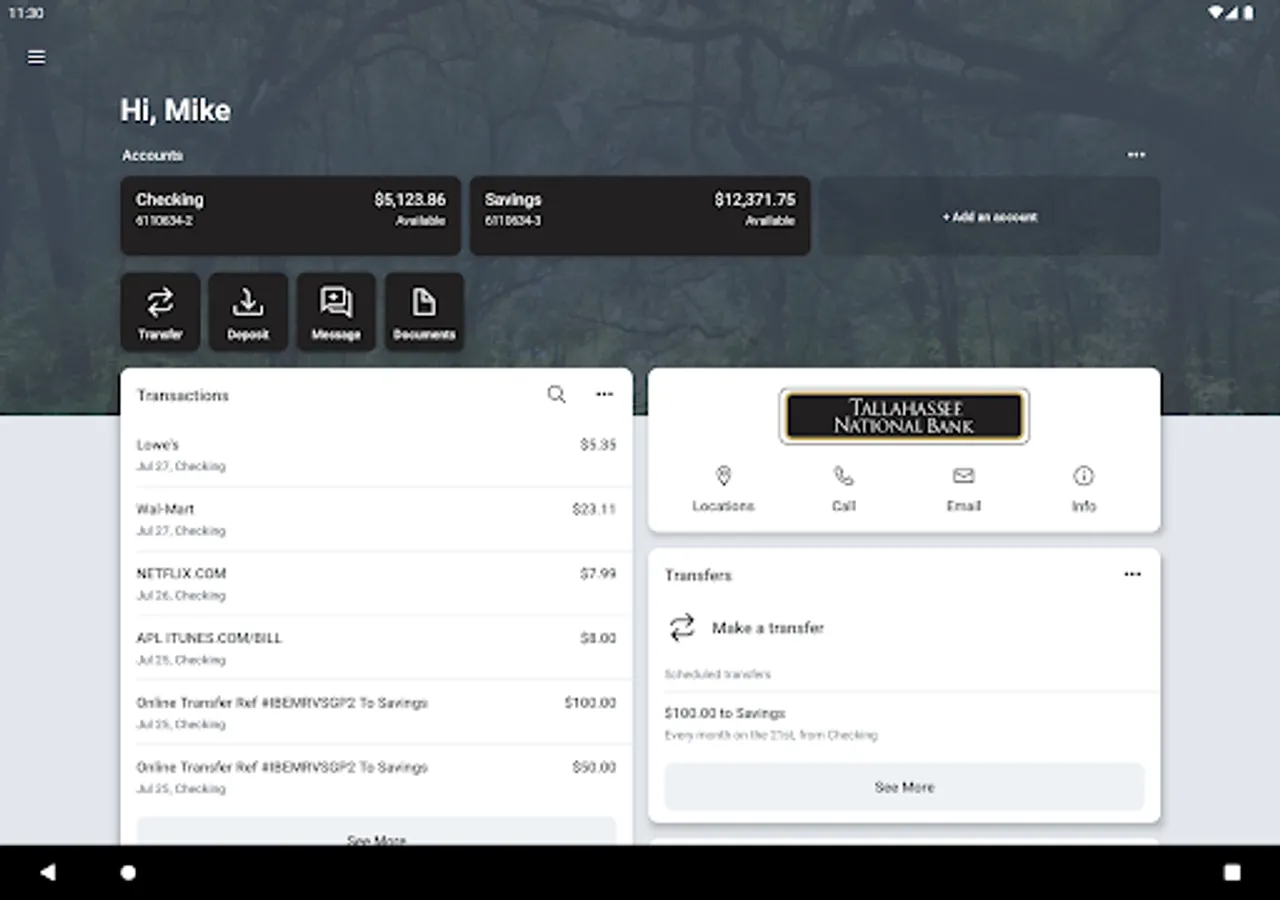Open Transactions card more options
The height and width of the screenshot is (900, 1280).
pos(604,395)
